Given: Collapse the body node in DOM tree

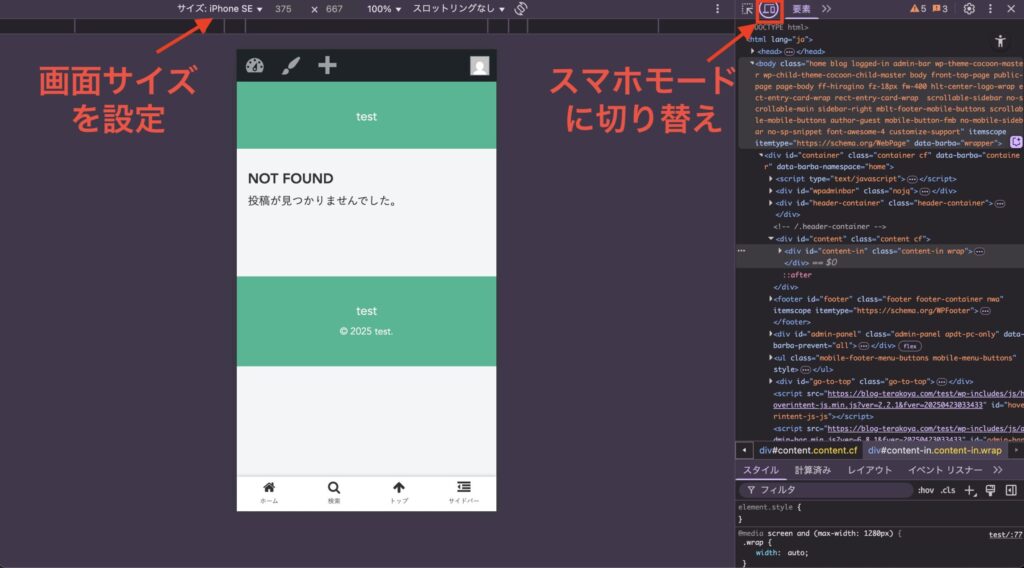Looking at the screenshot, I should point(752,63).
